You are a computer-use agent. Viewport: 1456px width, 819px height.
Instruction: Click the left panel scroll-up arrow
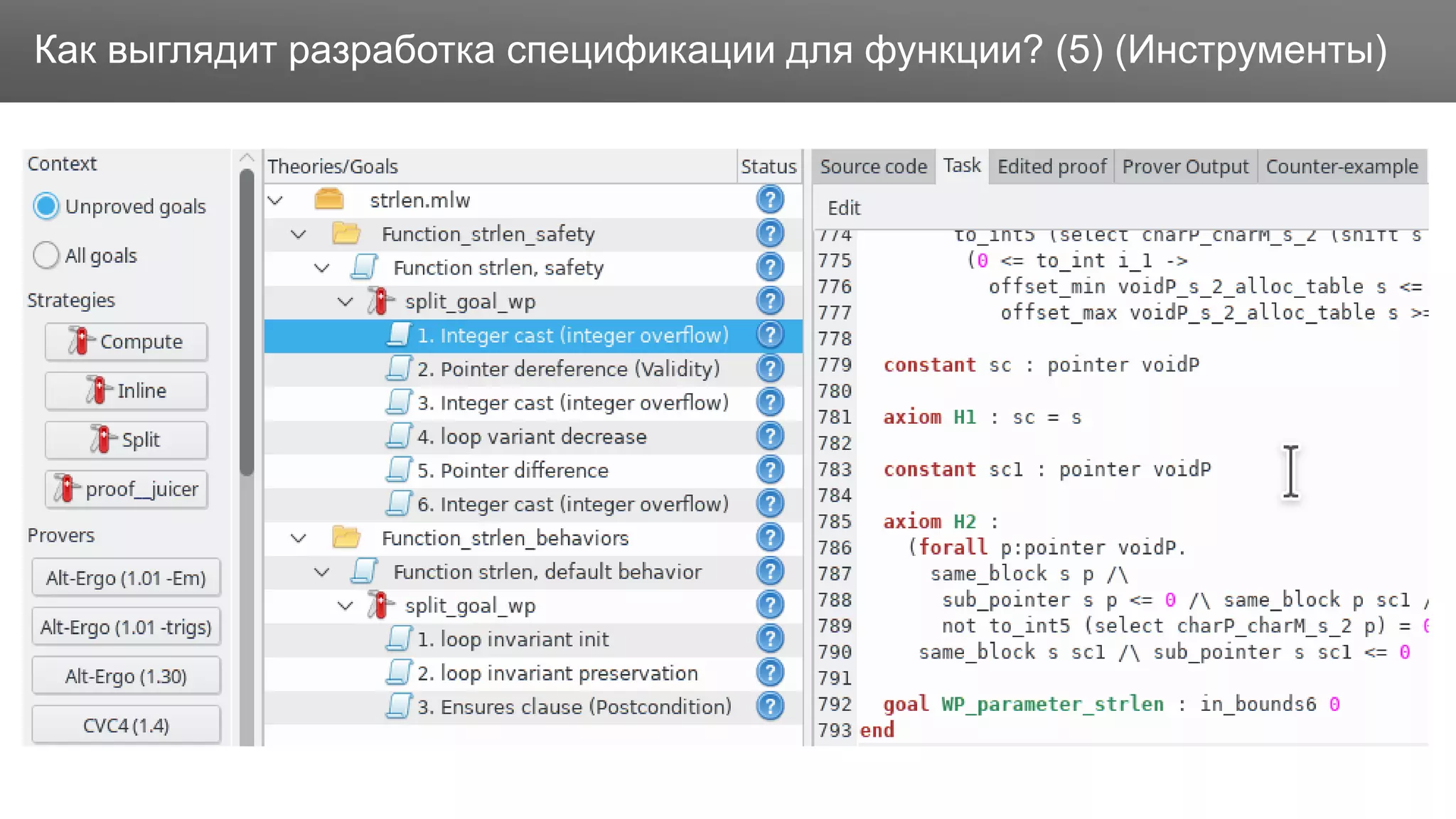pyautogui.click(x=247, y=158)
